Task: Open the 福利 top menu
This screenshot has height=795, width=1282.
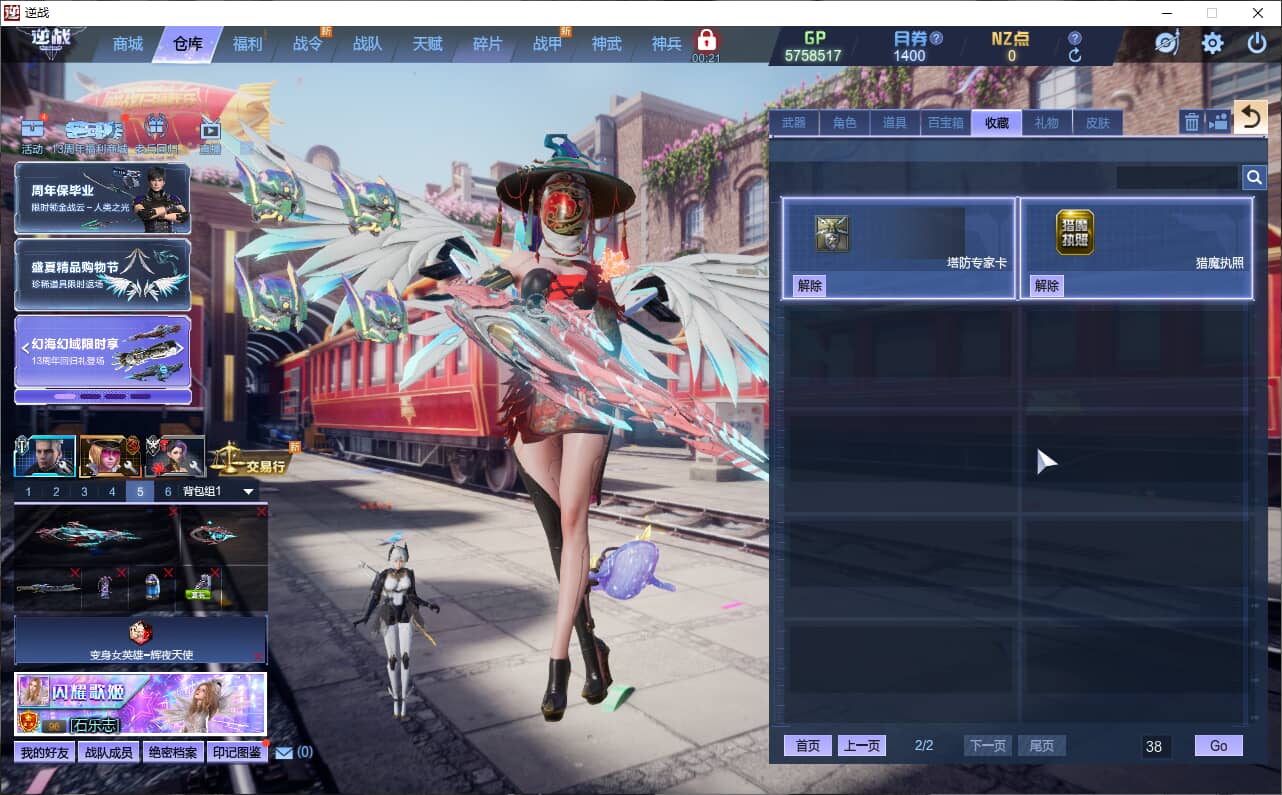Action: tap(247, 44)
